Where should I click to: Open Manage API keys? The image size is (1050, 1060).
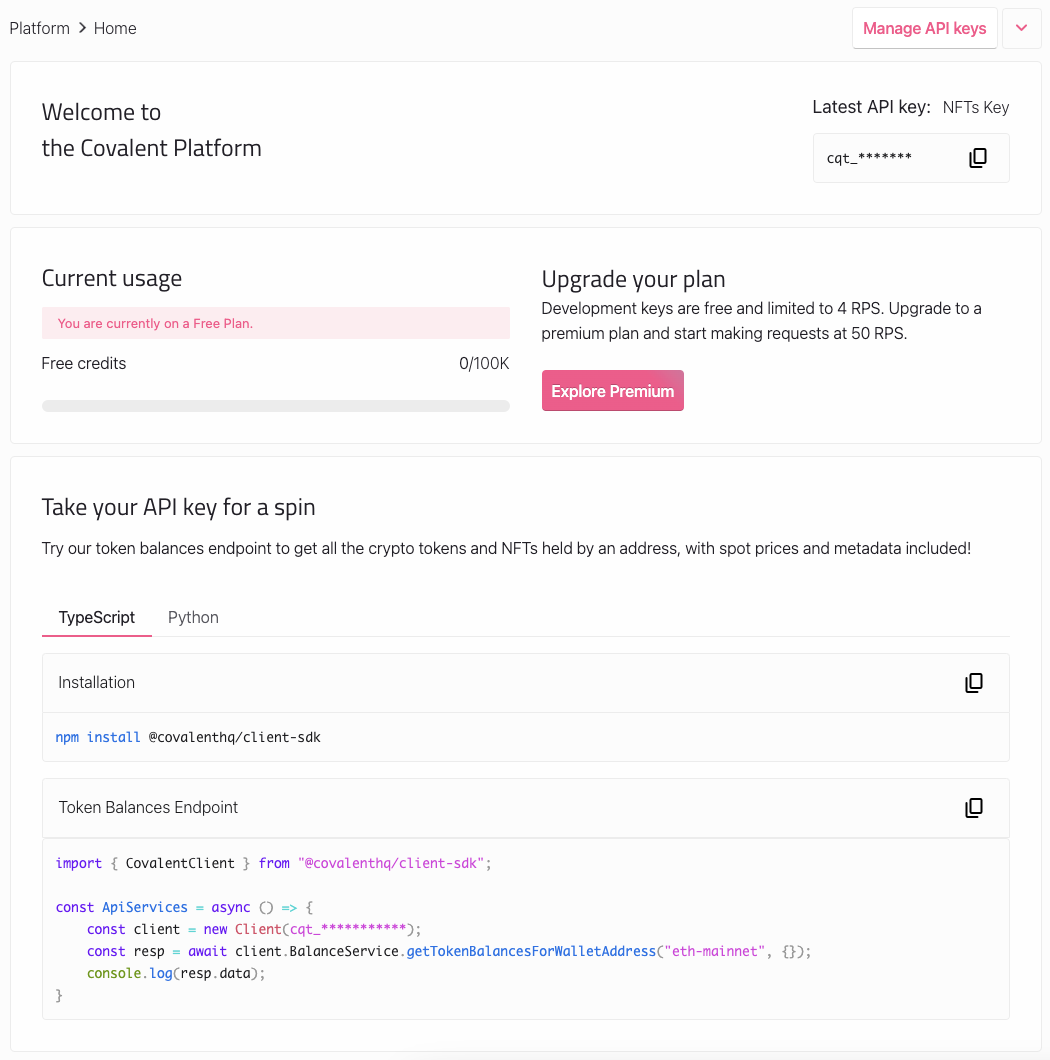[x=924, y=28]
